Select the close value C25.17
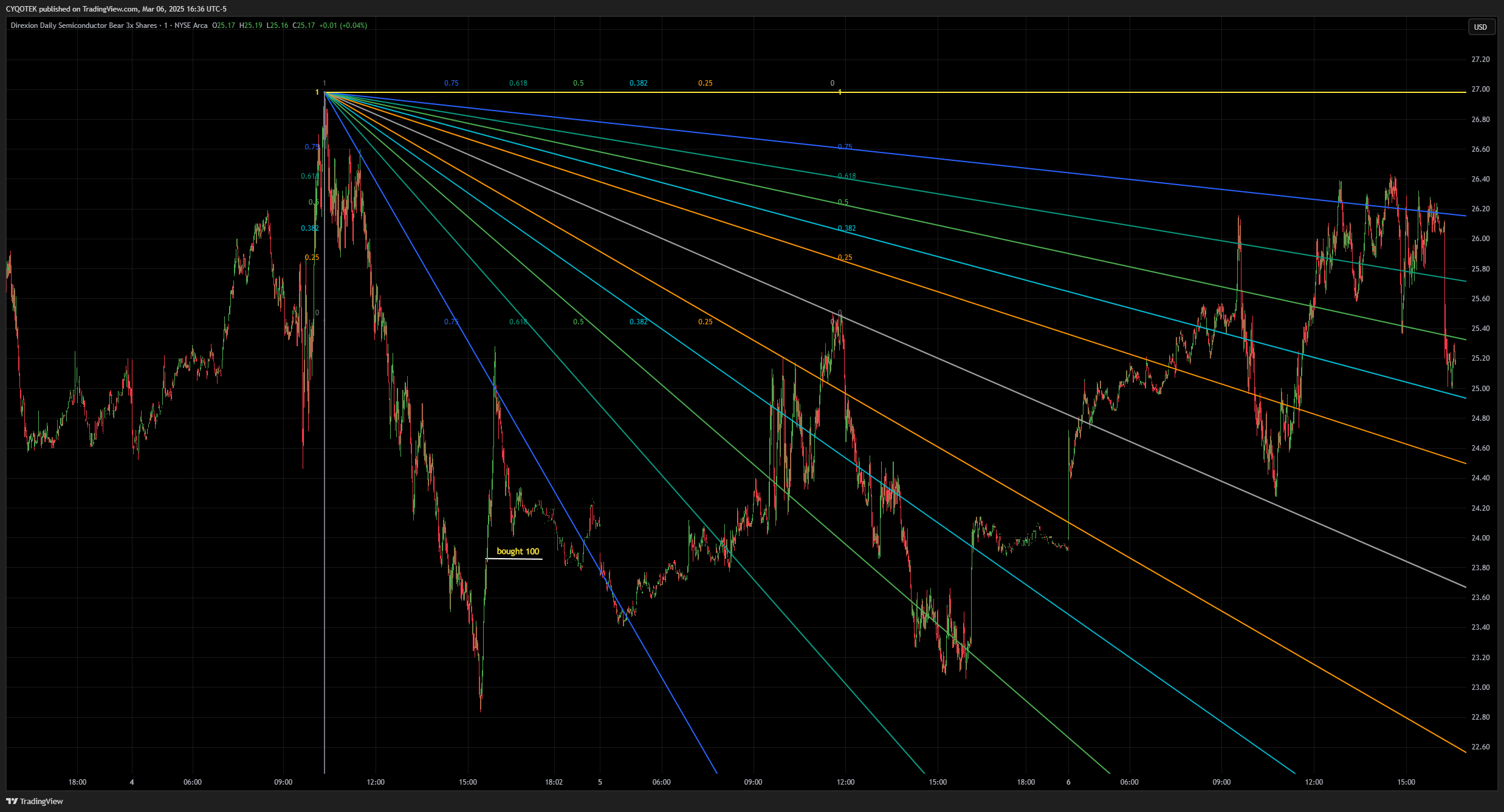Screen dimensions: 1504x812 click(304, 26)
